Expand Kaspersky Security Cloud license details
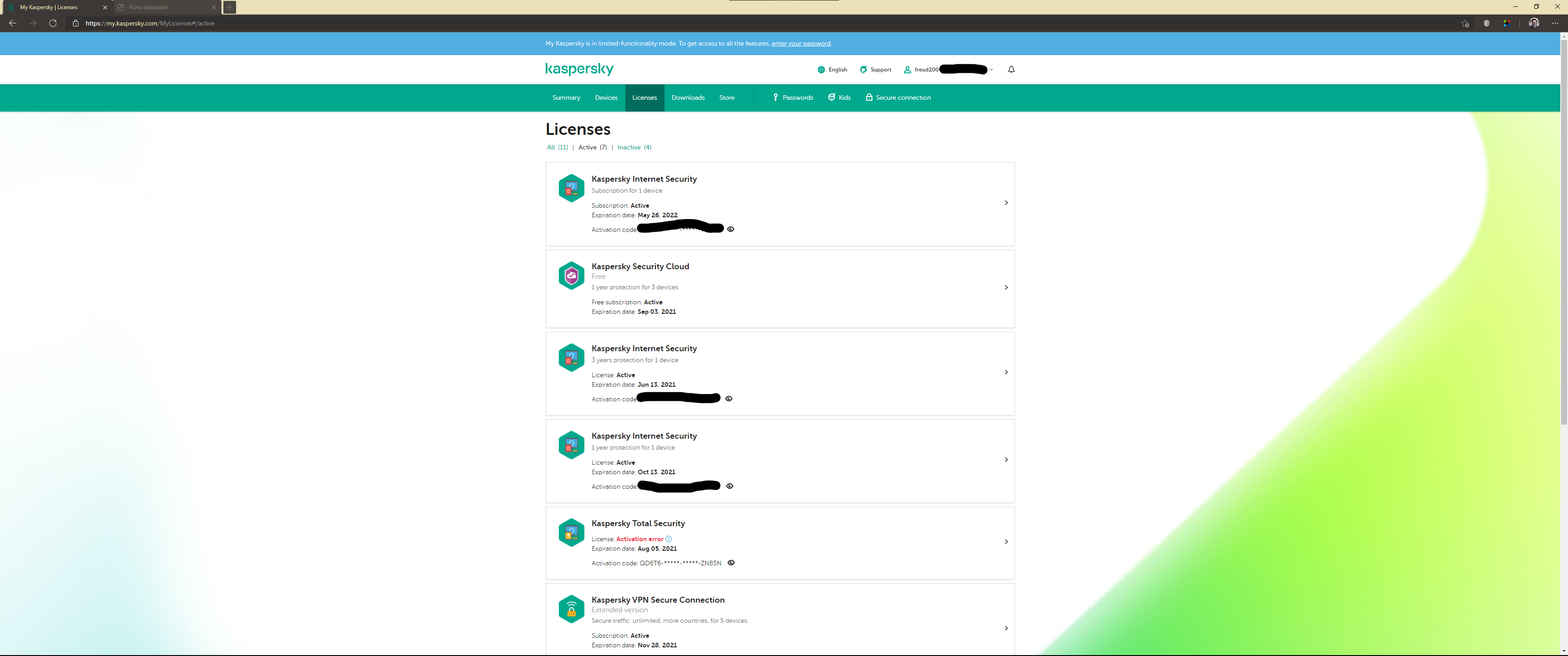Image resolution: width=1568 pixels, height=656 pixels. click(1006, 287)
